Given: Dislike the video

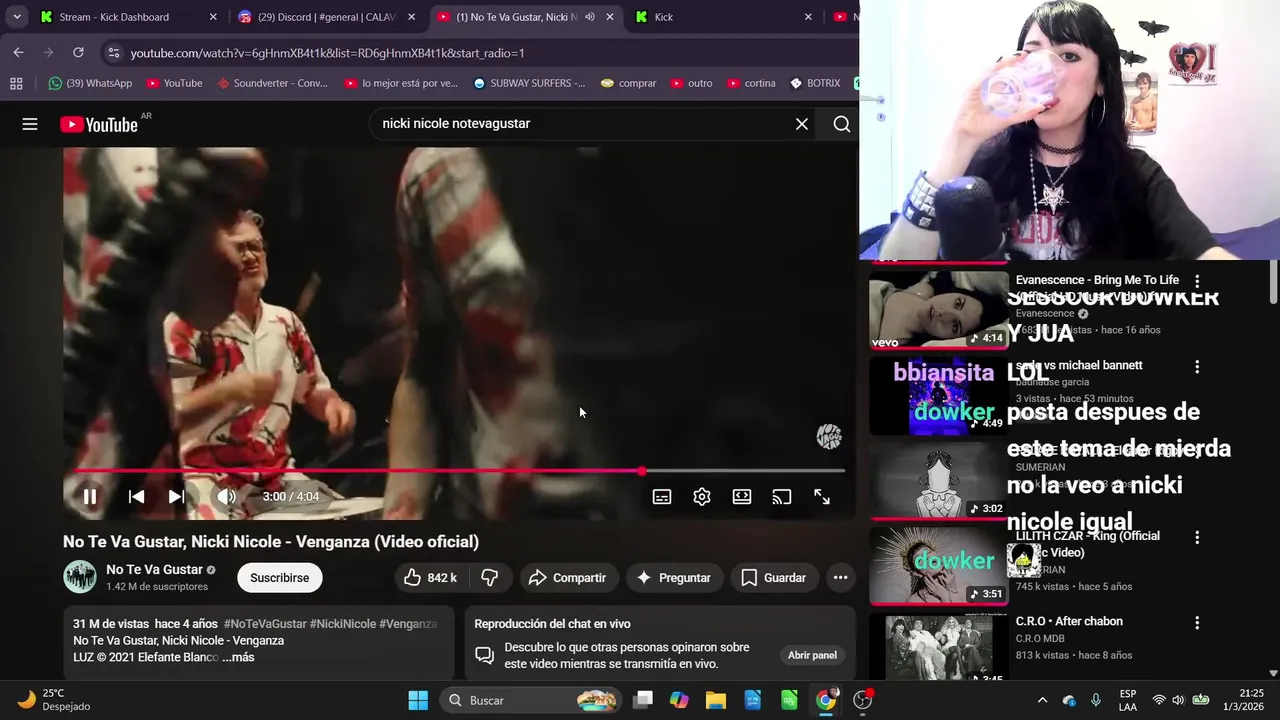Looking at the screenshot, I should click(x=490, y=577).
